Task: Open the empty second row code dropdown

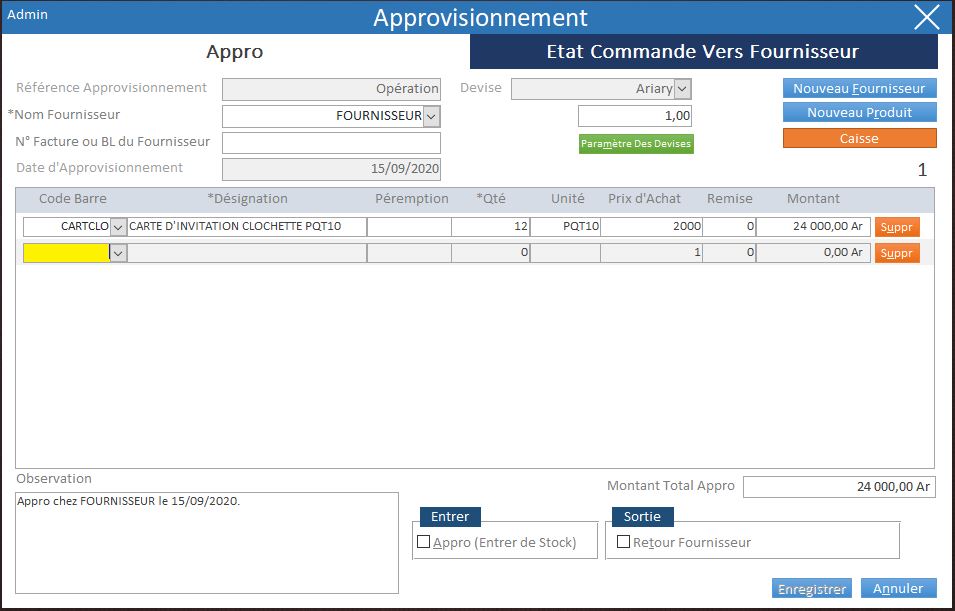Action: [x=118, y=254]
